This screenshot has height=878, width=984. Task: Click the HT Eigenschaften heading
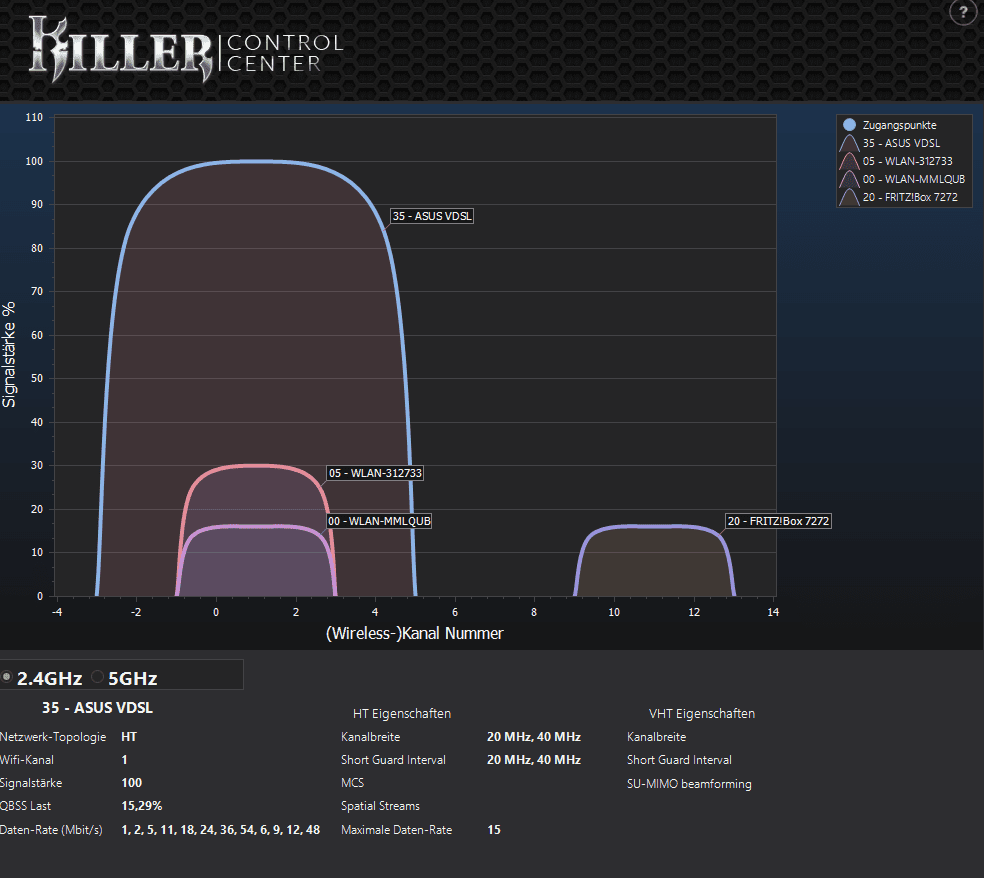pyautogui.click(x=402, y=714)
